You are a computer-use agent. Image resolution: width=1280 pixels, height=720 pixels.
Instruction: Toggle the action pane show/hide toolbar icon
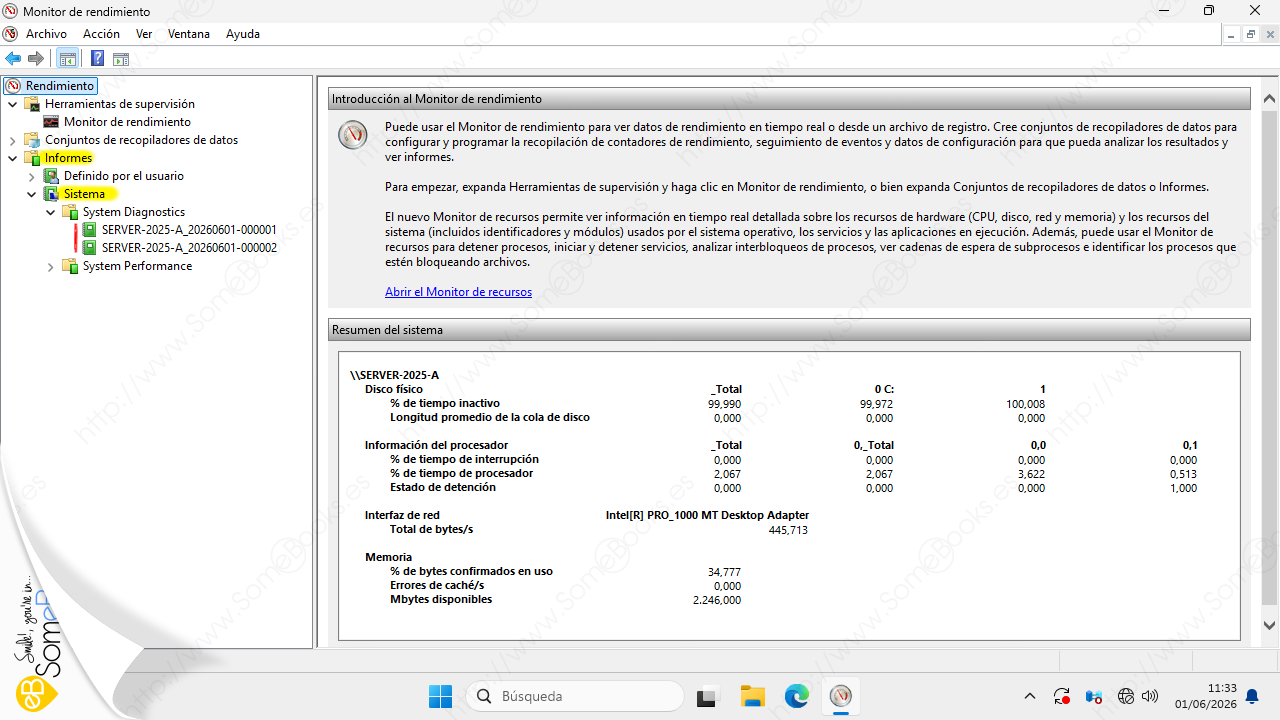click(x=121, y=59)
